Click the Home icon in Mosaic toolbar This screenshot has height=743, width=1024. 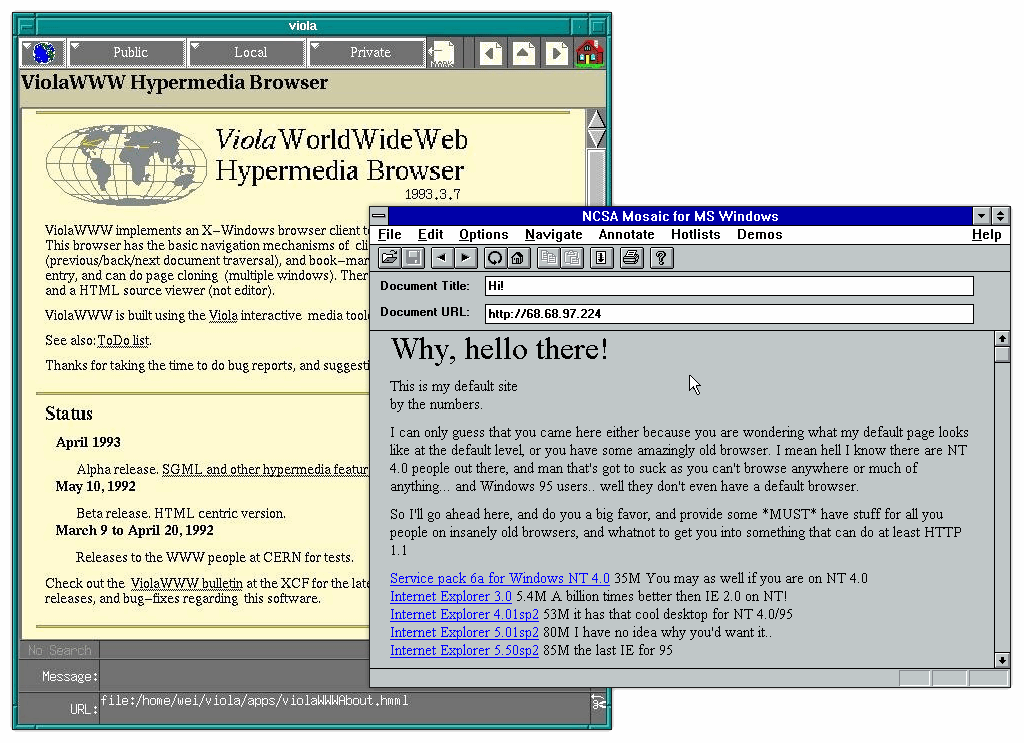click(518, 258)
